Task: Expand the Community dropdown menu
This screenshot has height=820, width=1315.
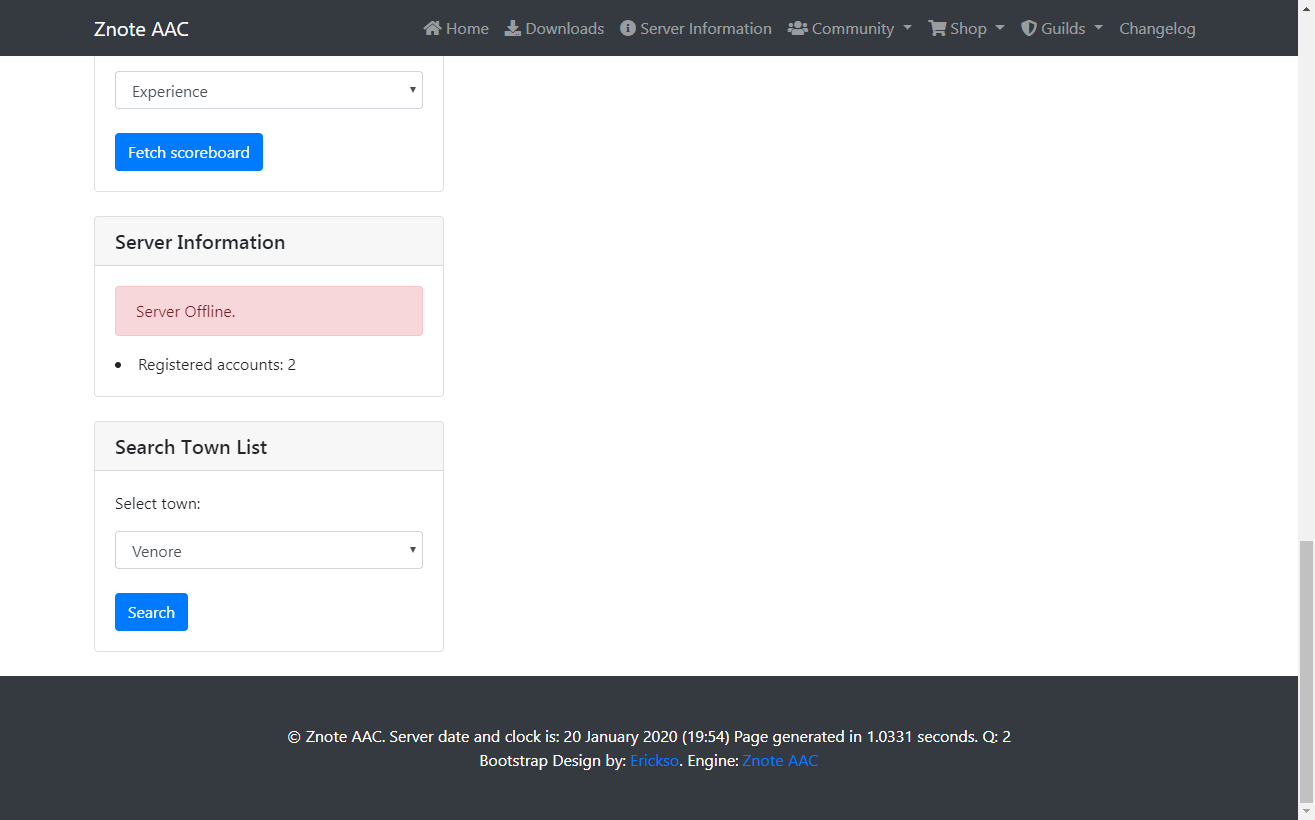Action: [849, 28]
